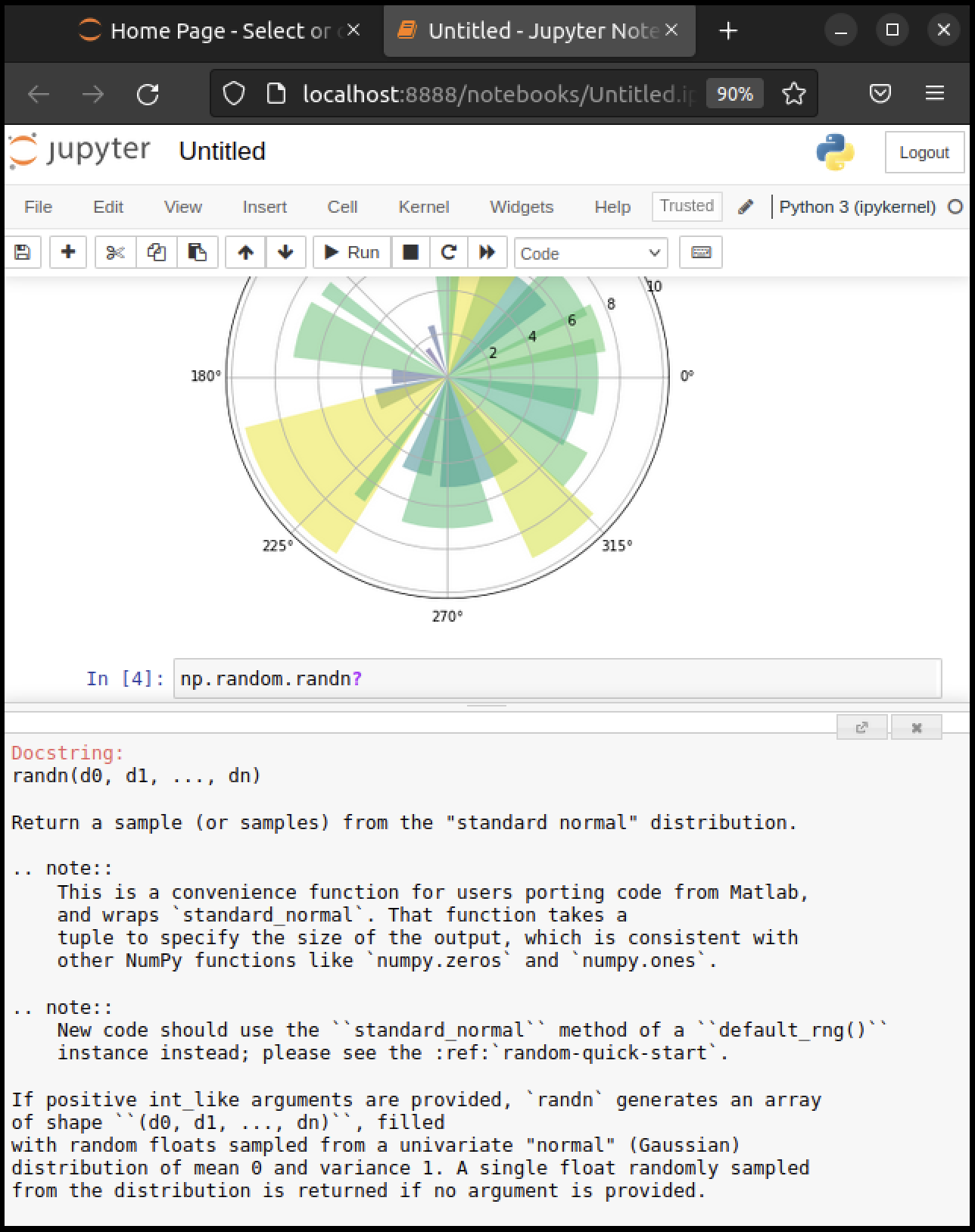The height and width of the screenshot is (1232, 975).
Task: Open the Widgets menu
Action: [522, 207]
